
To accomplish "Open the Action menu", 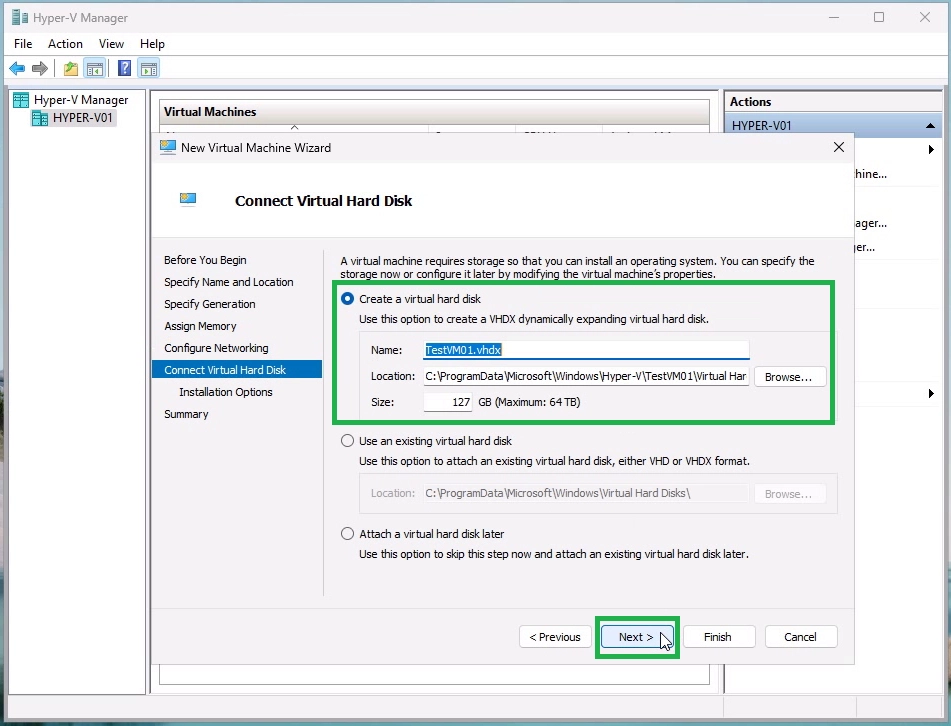I will [x=65, y=44].
